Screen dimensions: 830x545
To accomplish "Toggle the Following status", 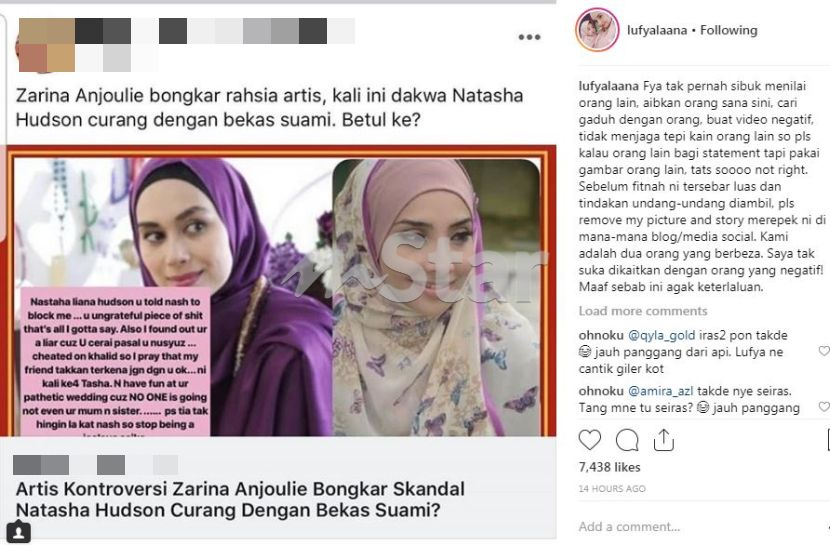I will (728, 30).
